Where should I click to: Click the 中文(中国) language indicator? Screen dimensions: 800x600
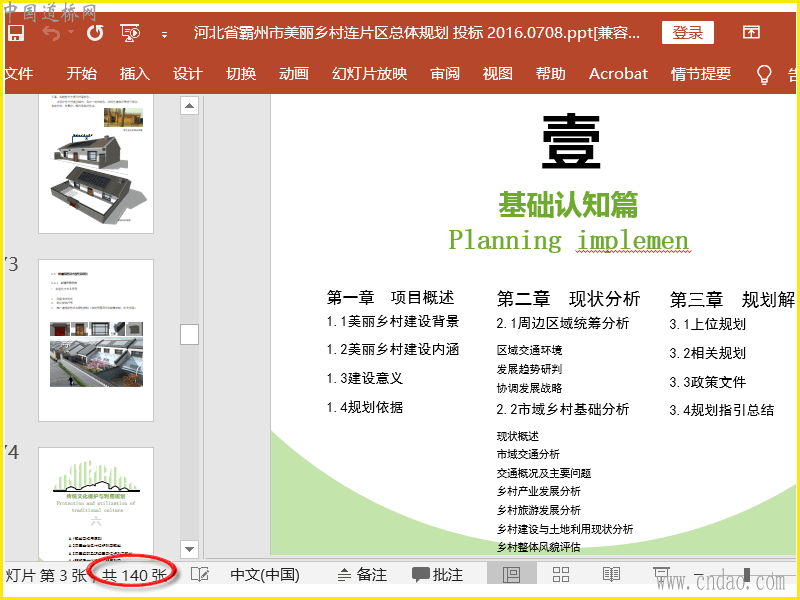pos(265,575)
